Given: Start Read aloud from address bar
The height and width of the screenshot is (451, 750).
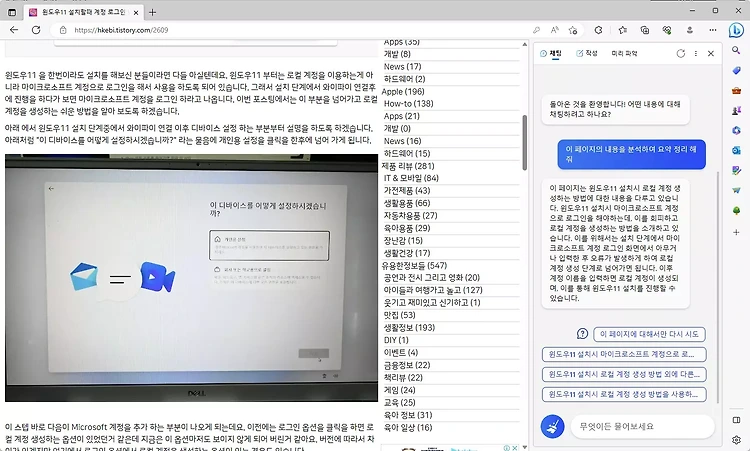Looking at the screenshot, I should click(x=554, y=30).
